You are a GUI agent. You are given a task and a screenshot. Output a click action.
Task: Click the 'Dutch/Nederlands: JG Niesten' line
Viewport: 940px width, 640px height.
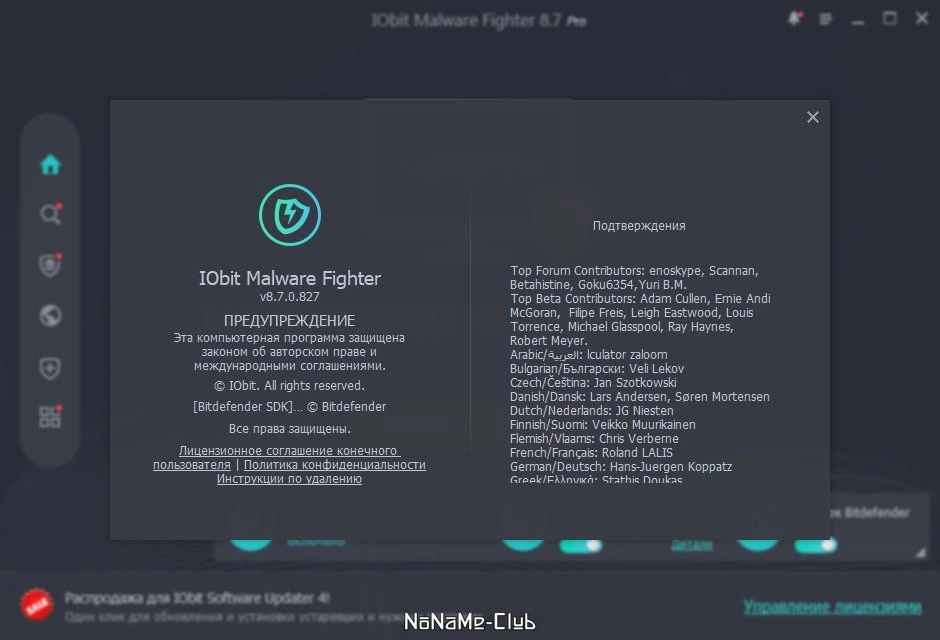[x=592, y=410]
